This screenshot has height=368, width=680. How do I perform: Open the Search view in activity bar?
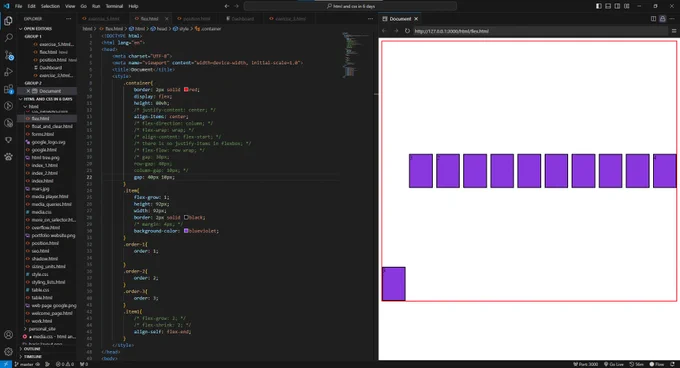pyautogui.click(x=8, y=38)
